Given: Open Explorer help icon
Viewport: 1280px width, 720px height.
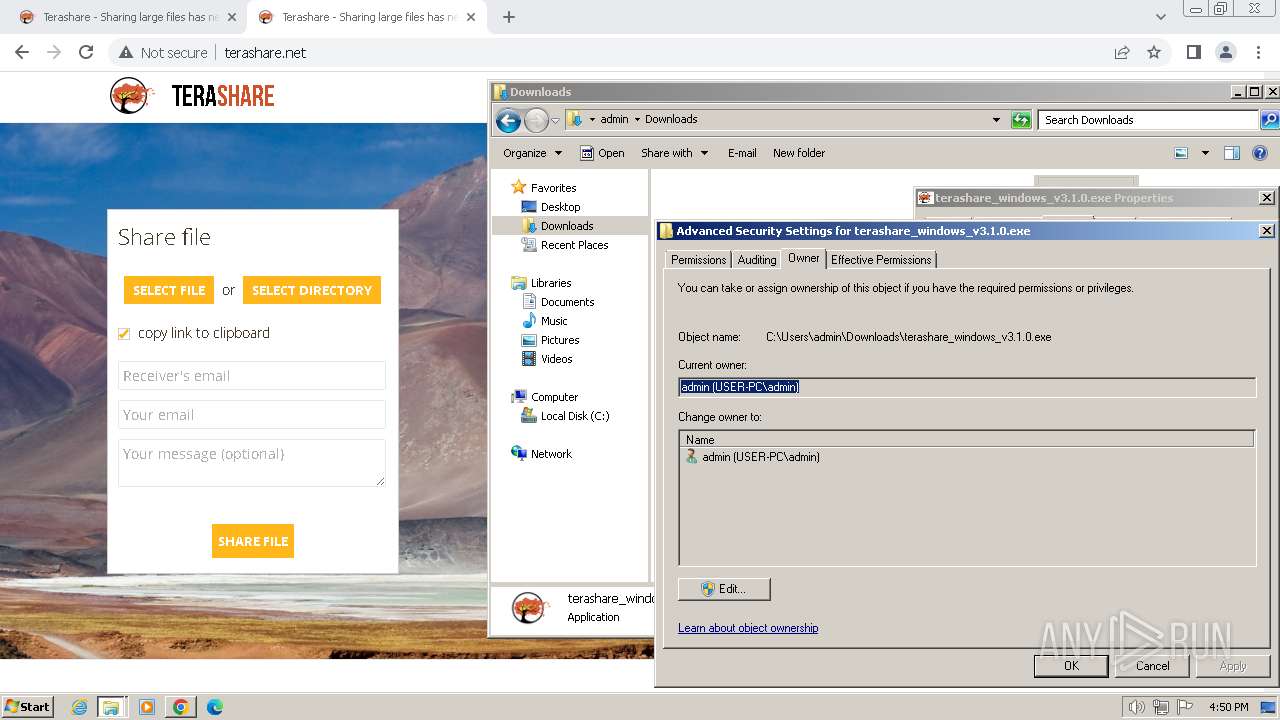Looking at the screenshot, I should [1260, 153].
